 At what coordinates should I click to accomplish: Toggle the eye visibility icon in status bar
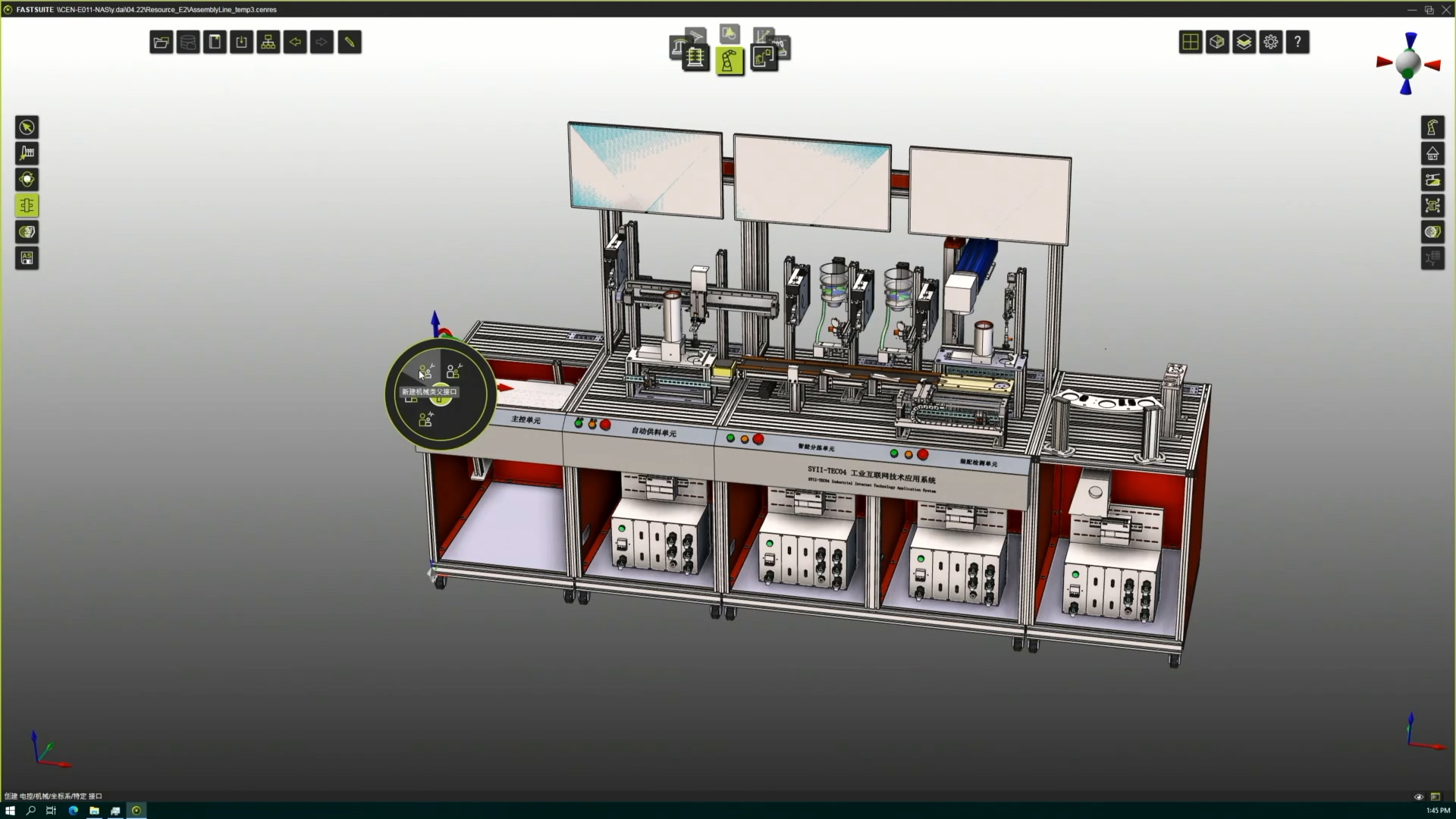tap(1419, 796)
